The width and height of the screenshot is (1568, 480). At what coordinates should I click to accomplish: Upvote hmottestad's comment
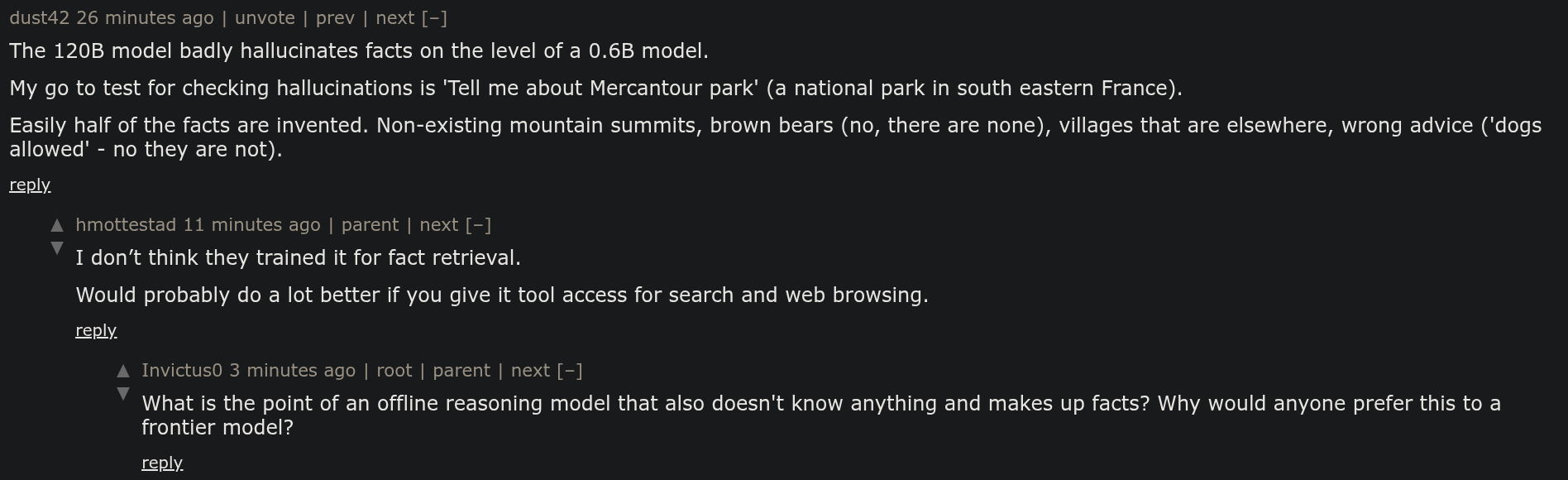[x=57, y=225]
